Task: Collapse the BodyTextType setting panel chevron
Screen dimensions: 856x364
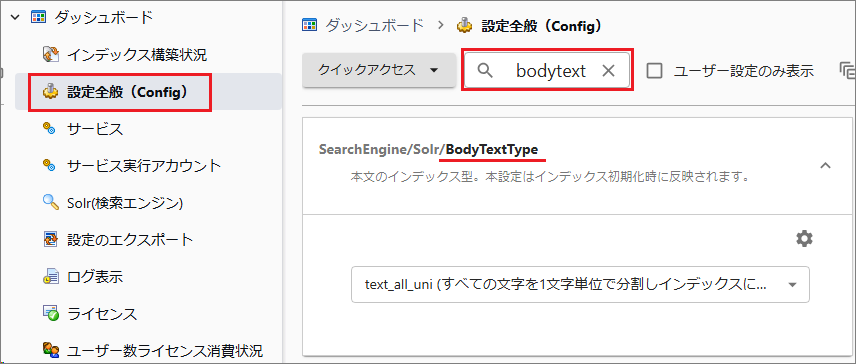Action: coord(825,165)
